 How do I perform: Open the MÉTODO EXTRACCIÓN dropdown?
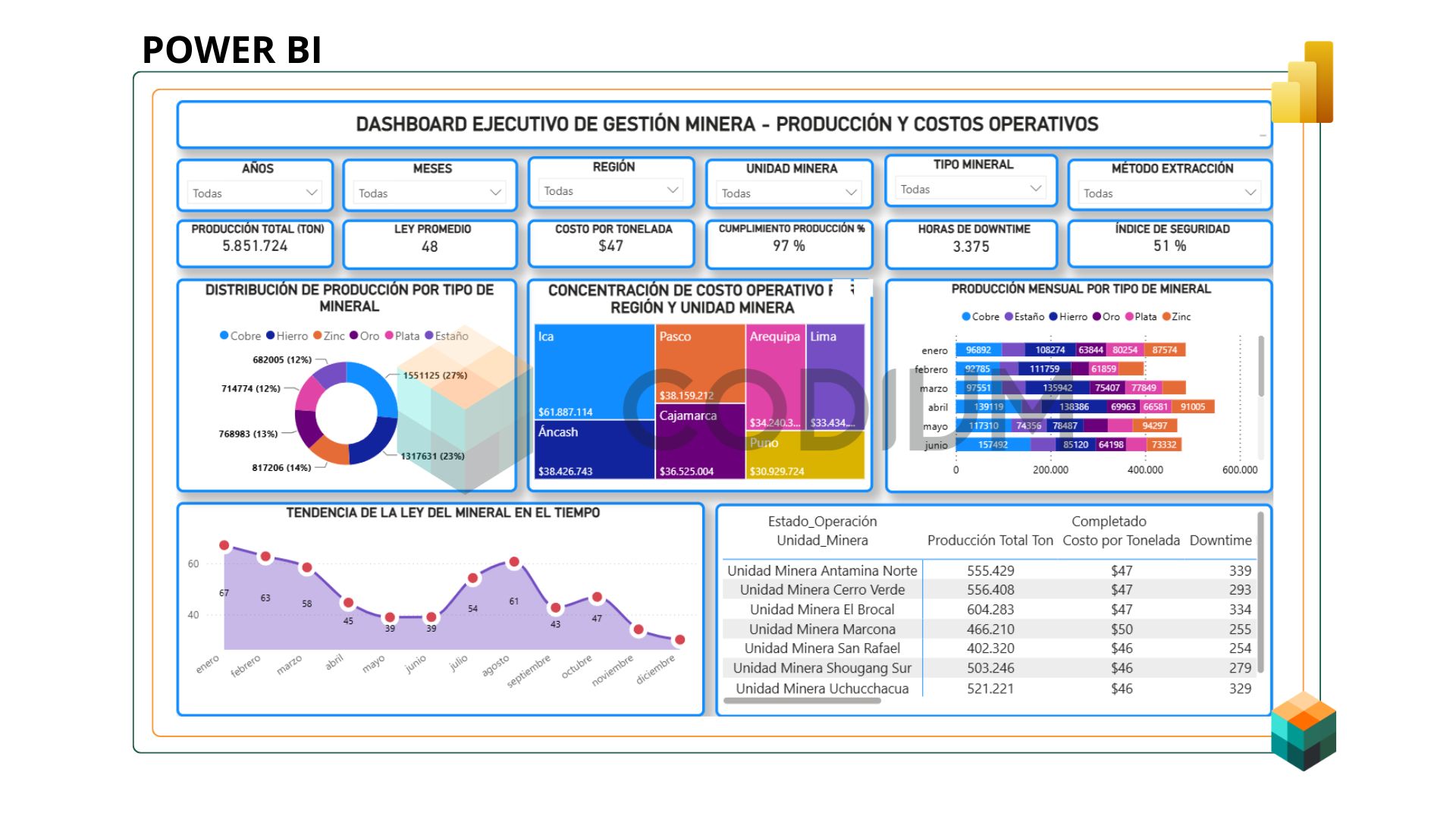[1169, 193]
